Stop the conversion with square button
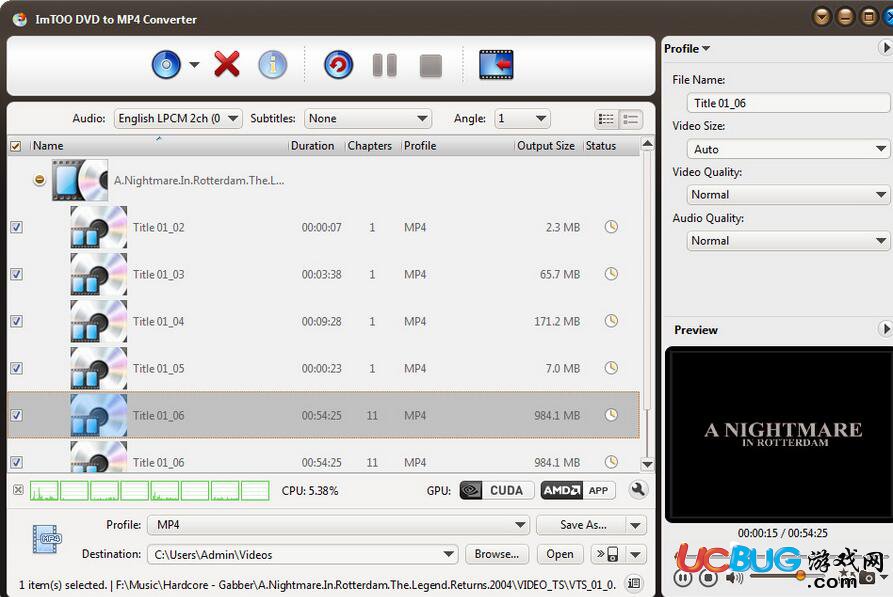Screen dimensions: 893x597 coord(431,66)
